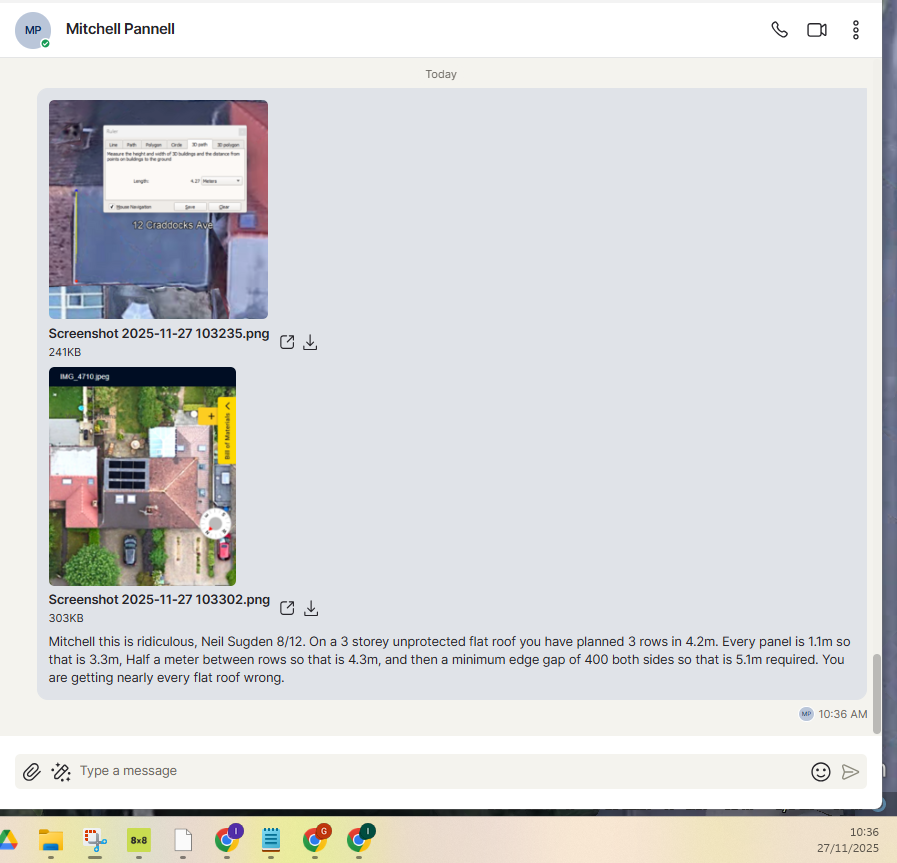Click the paperclip attach file icon

click(32, 771)
